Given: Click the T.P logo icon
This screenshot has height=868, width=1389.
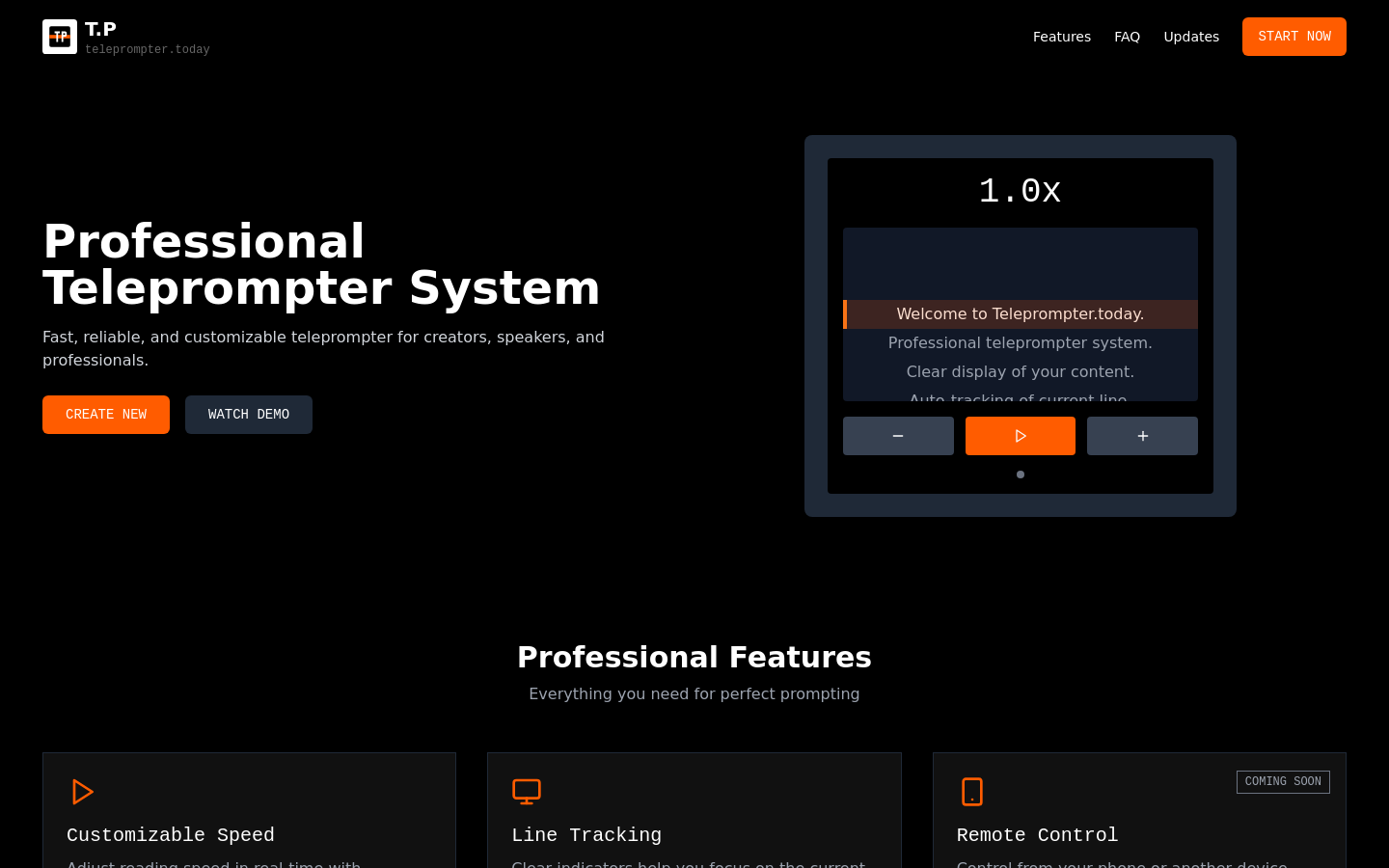Looking at the screenshot, I should (x=60, y=37).
